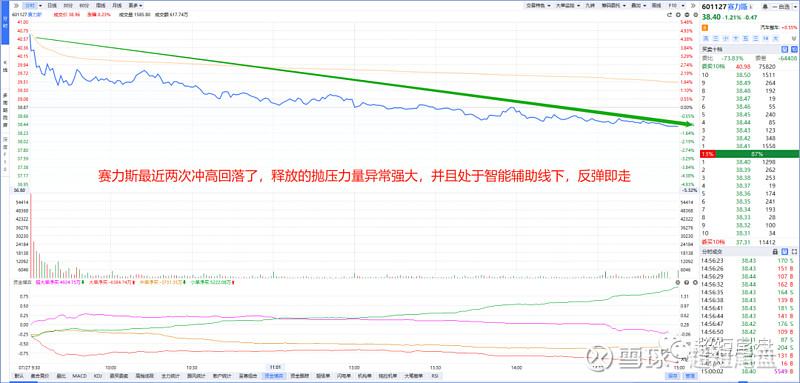Select the 日线 daily chart period
This screenshot has width=800, height=383.
click(x=52, y=6)
